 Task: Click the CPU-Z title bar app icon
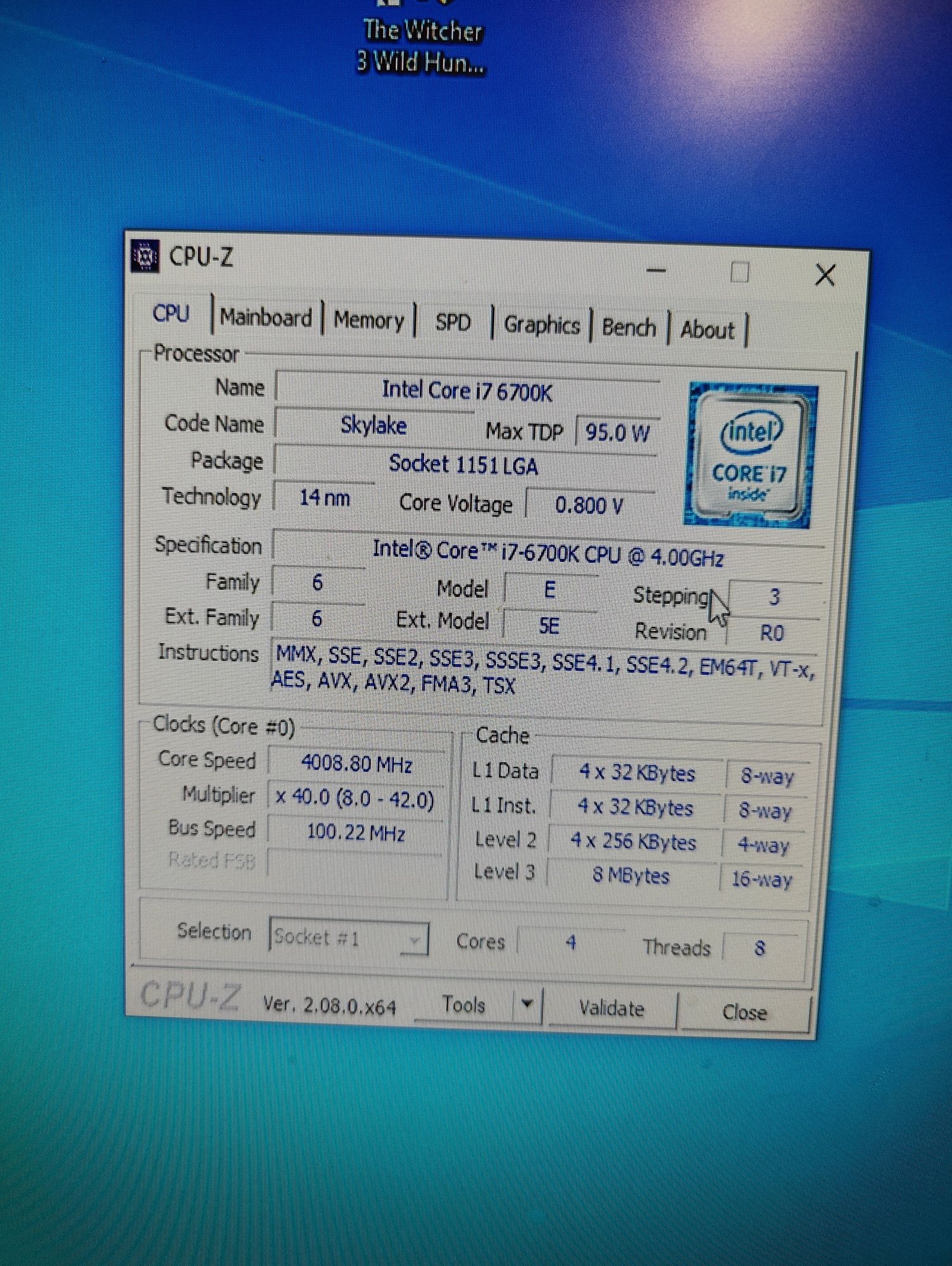(145, 256)
